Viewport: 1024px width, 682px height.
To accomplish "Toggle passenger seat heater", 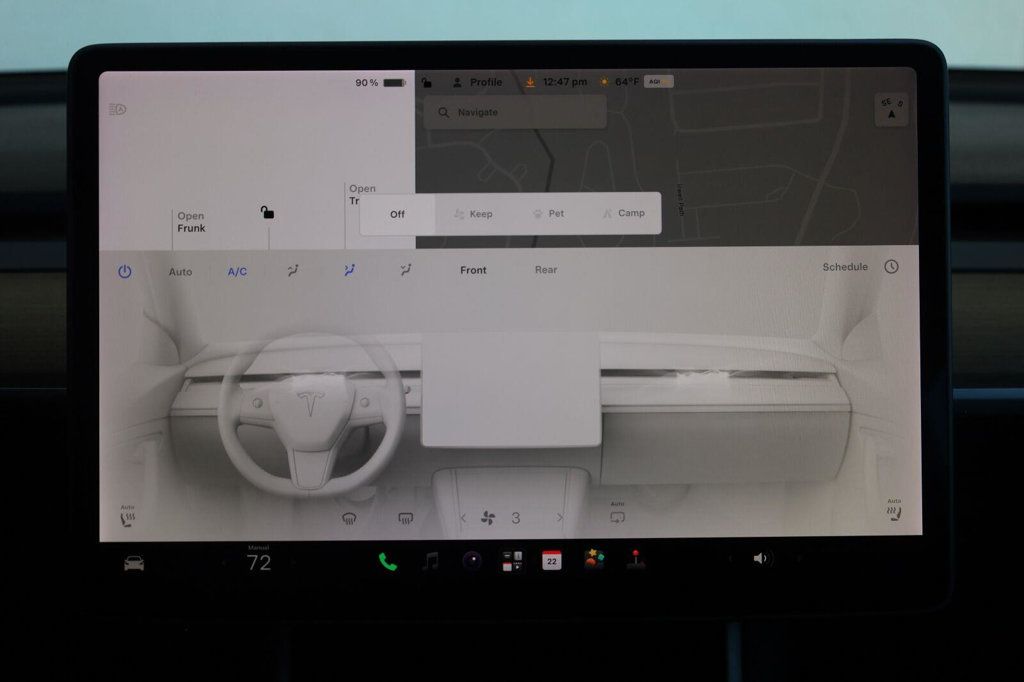I will (x=894, y=511).
